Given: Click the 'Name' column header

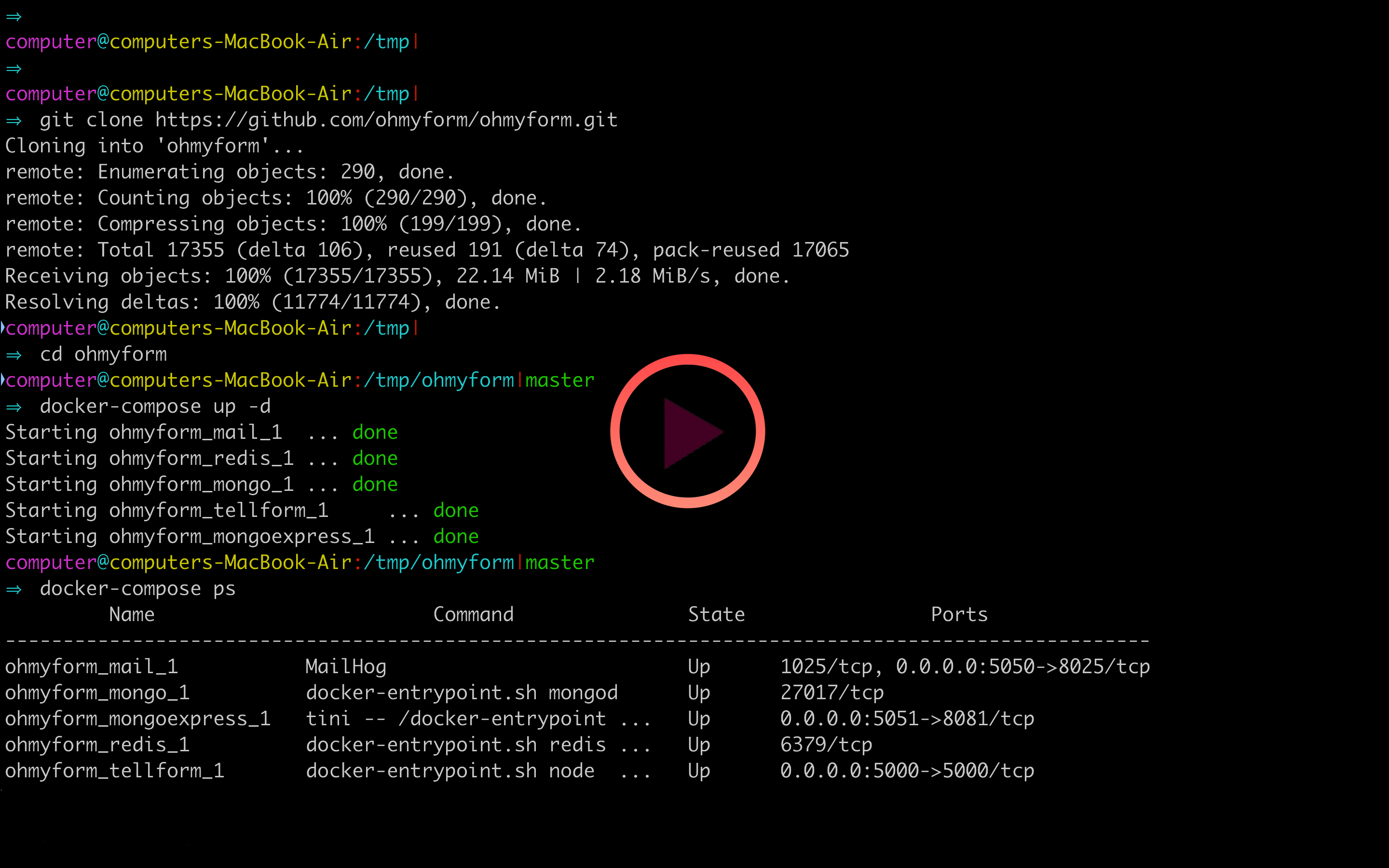Looking at the screenshot, I should [x=132, y=615].
